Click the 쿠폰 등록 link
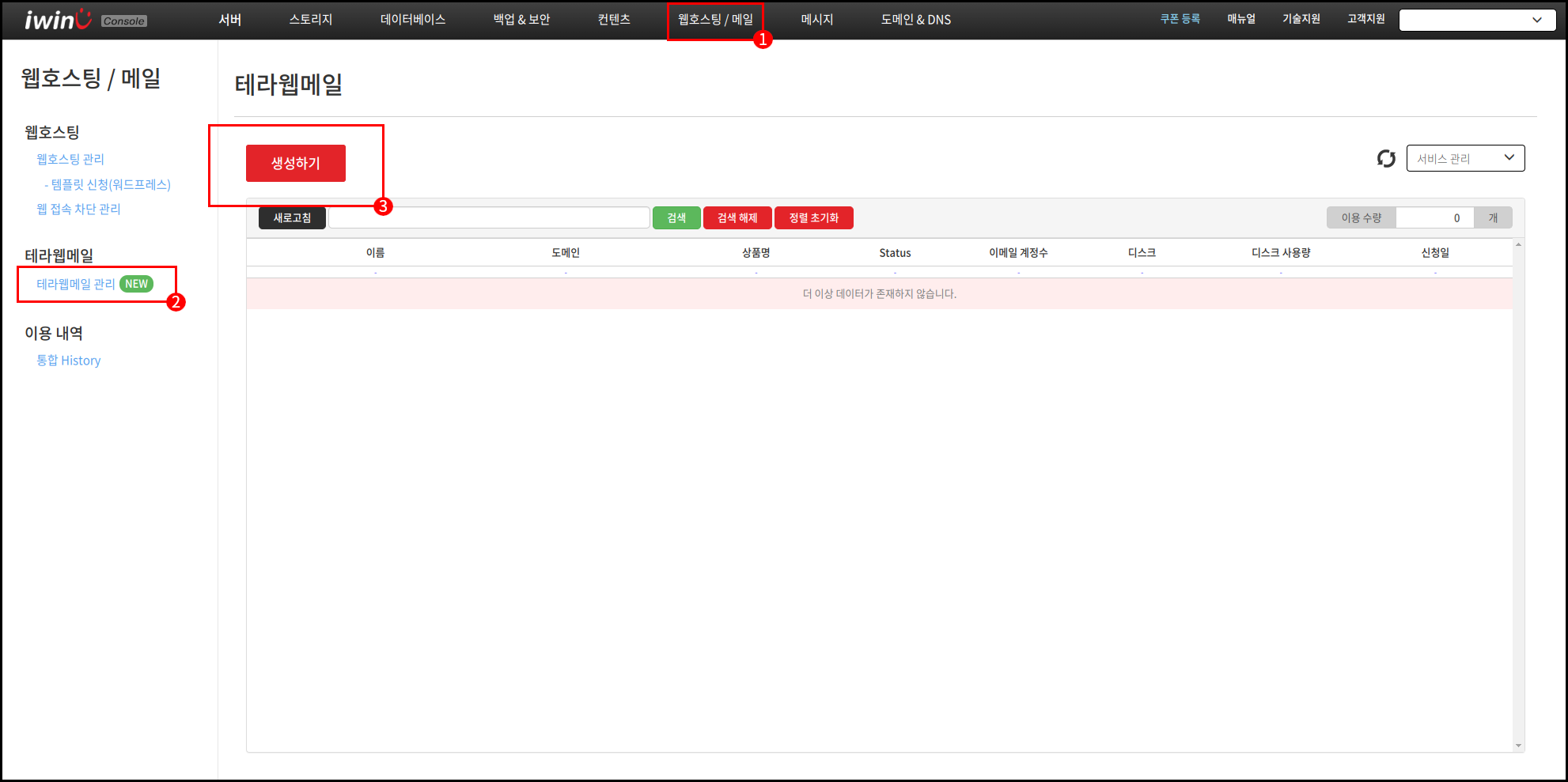 tap(1180, 19)
